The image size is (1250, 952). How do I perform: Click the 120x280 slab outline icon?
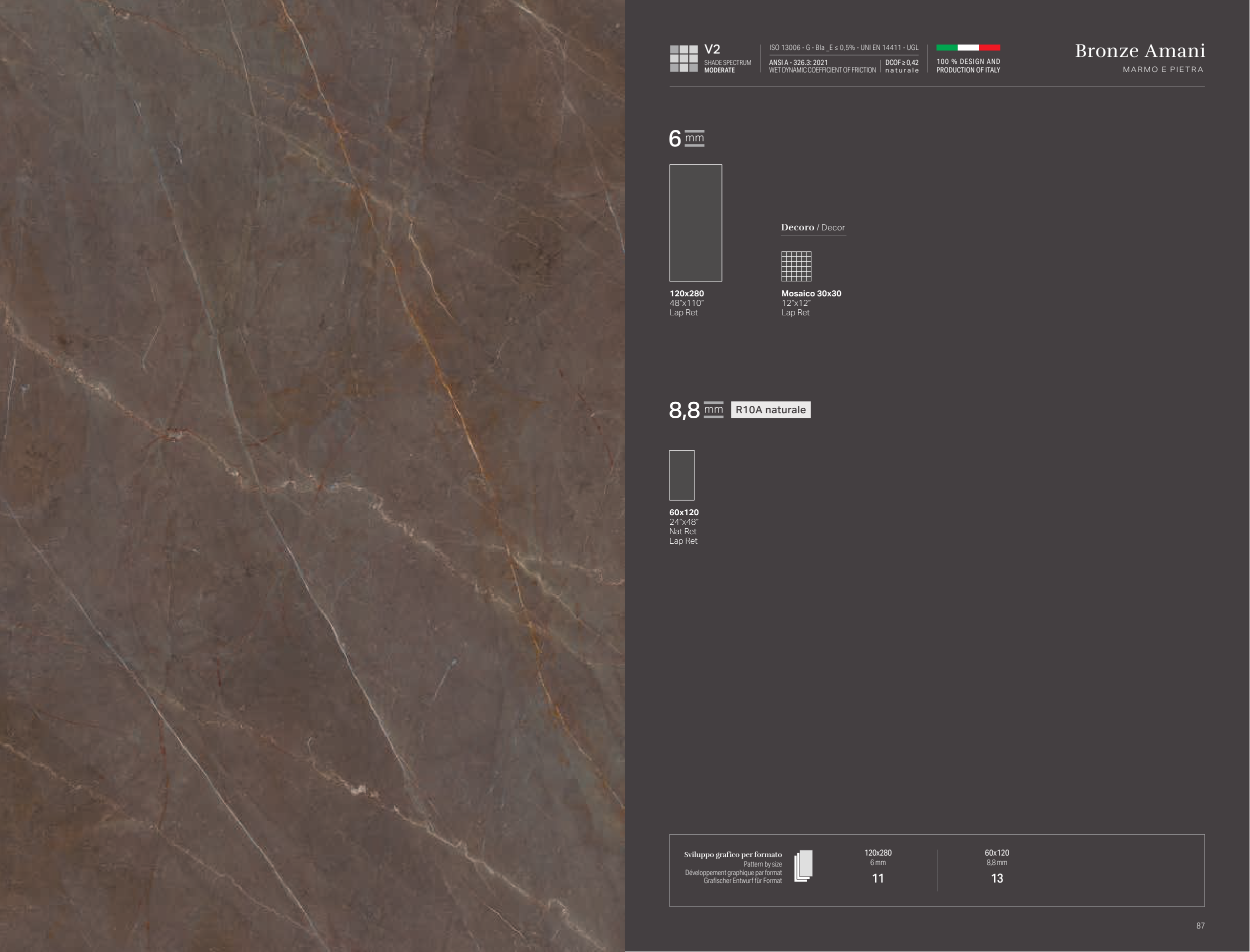click(695, 223)
